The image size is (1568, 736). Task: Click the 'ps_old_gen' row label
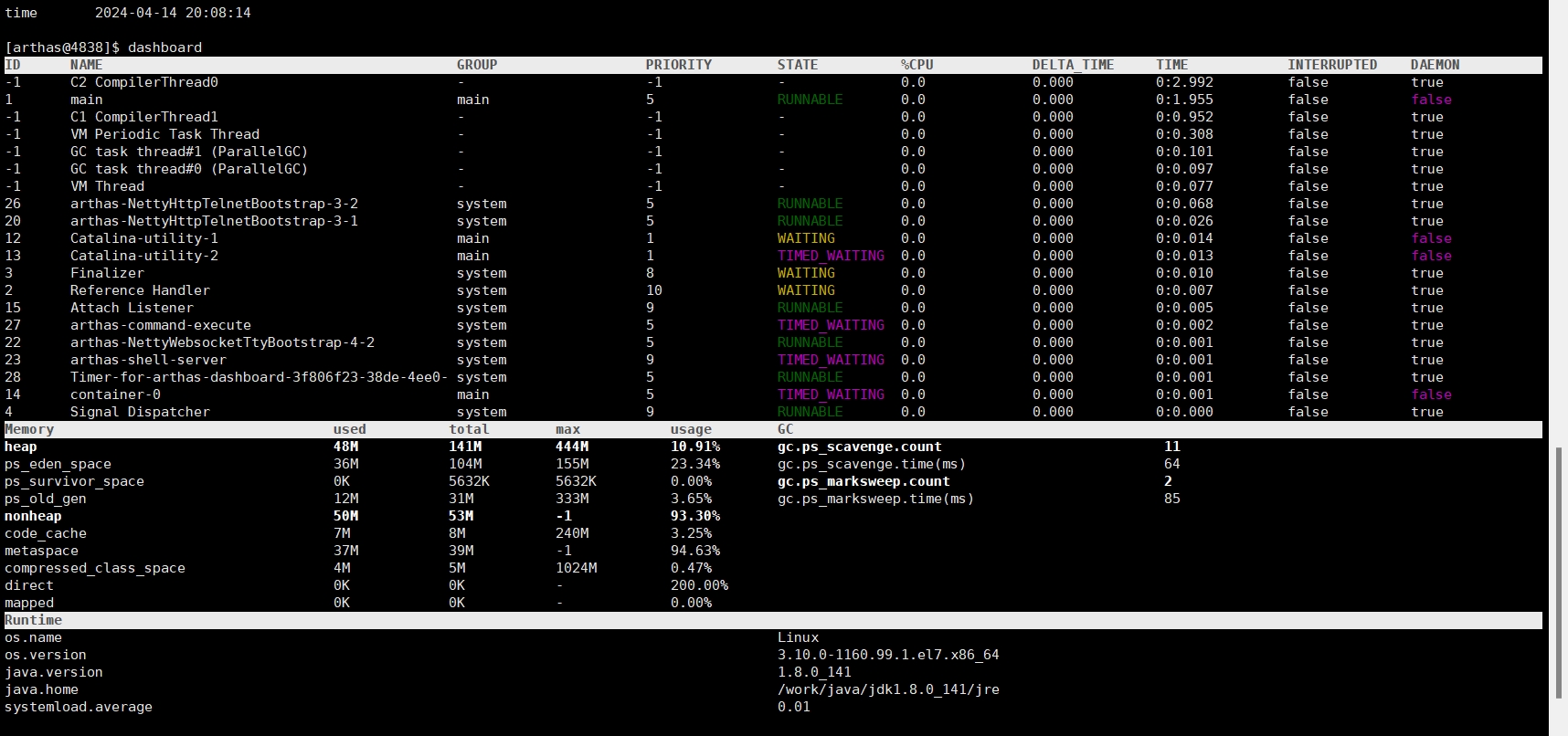pos(46,499)
